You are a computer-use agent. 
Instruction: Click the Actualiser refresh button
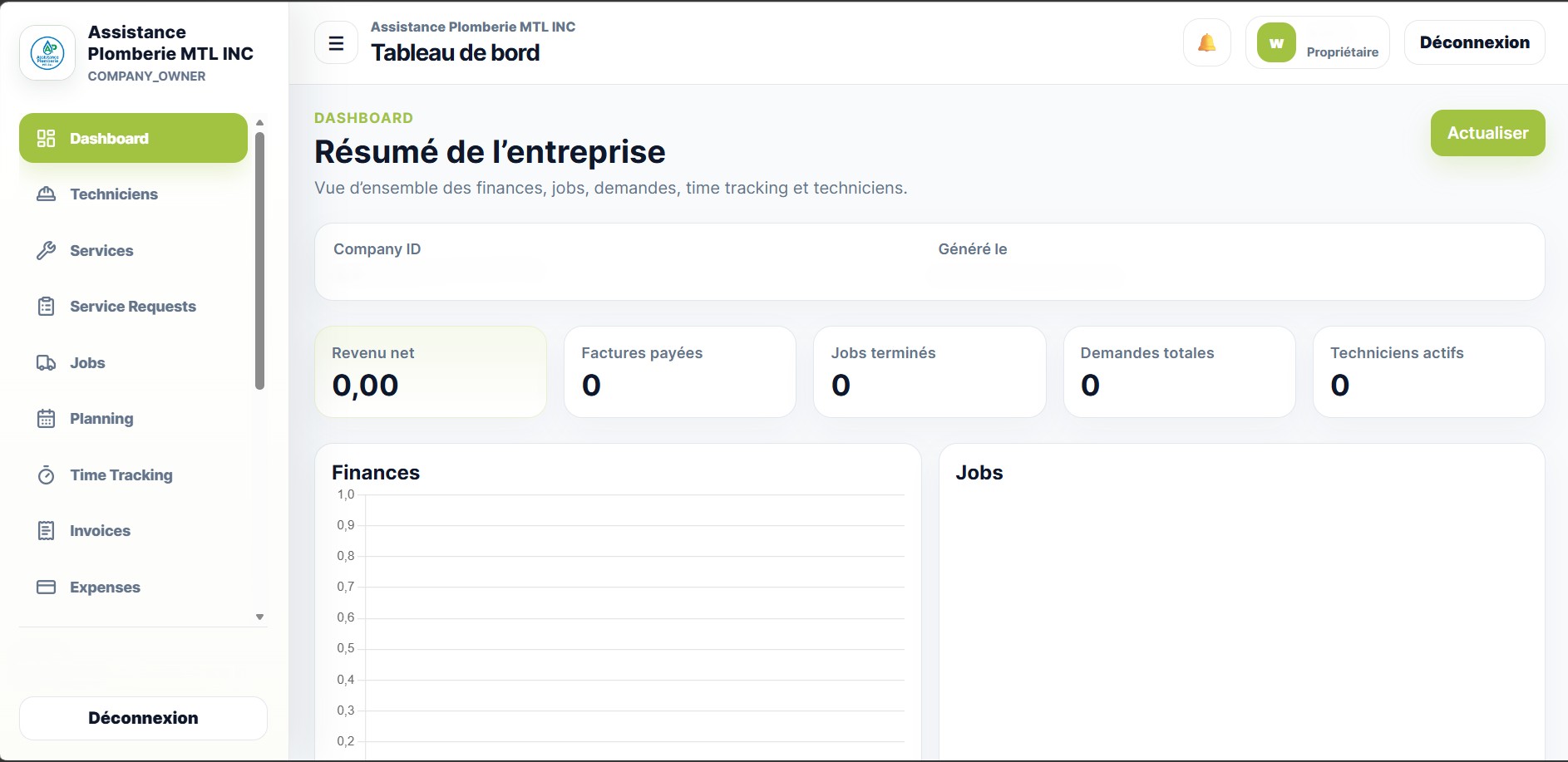1487,133
